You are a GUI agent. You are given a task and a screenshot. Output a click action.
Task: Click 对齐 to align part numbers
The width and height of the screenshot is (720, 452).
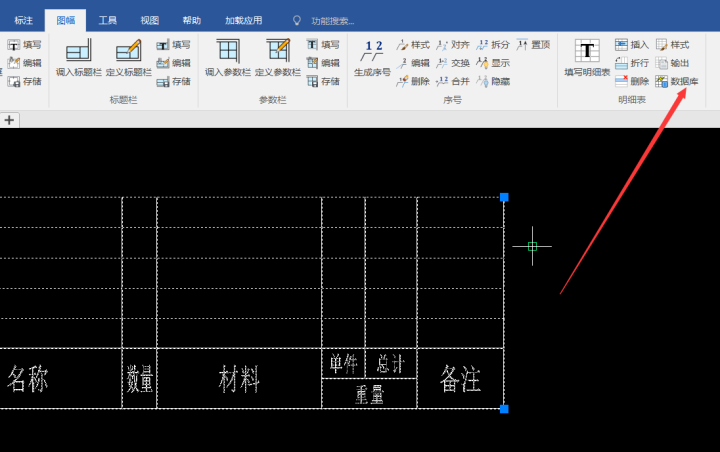click(453, 45)
